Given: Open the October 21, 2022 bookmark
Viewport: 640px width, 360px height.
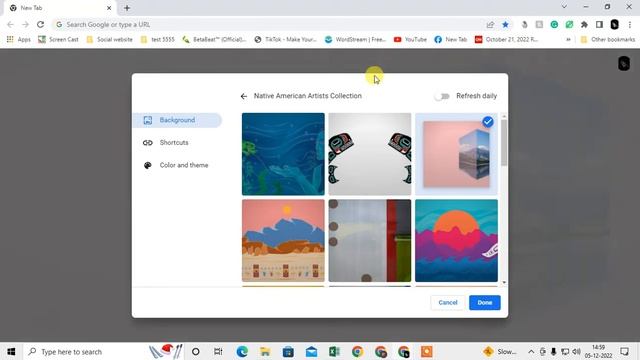Looking at the screenshot, I should pyautogui.click(x=507, y=40).
